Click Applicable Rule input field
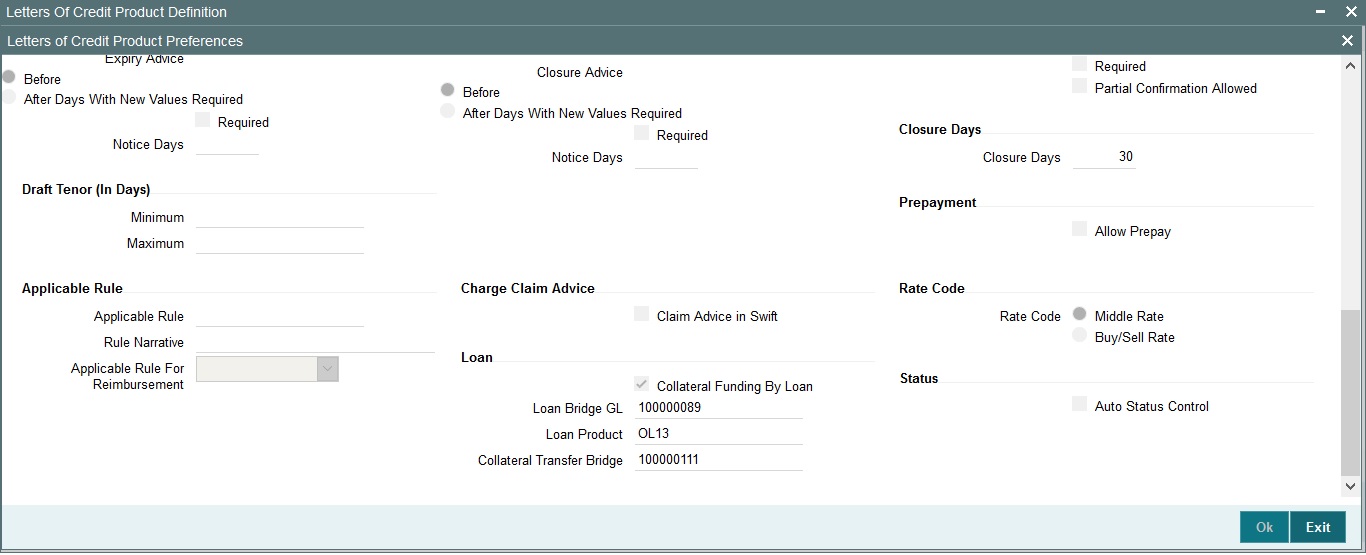 click(280, 316)
